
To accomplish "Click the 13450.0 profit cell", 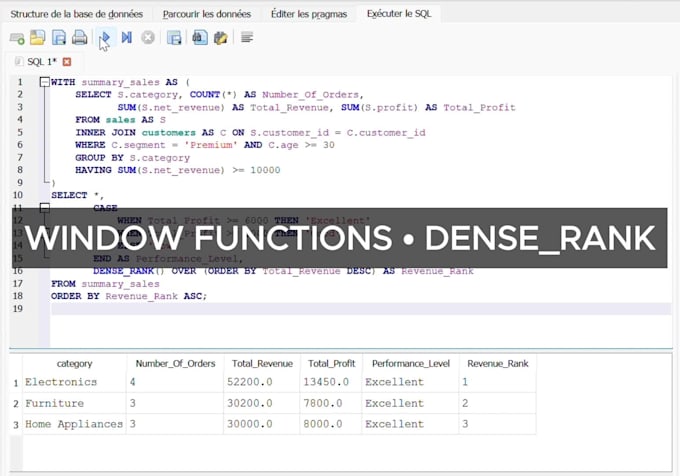I will coord(331,382).
